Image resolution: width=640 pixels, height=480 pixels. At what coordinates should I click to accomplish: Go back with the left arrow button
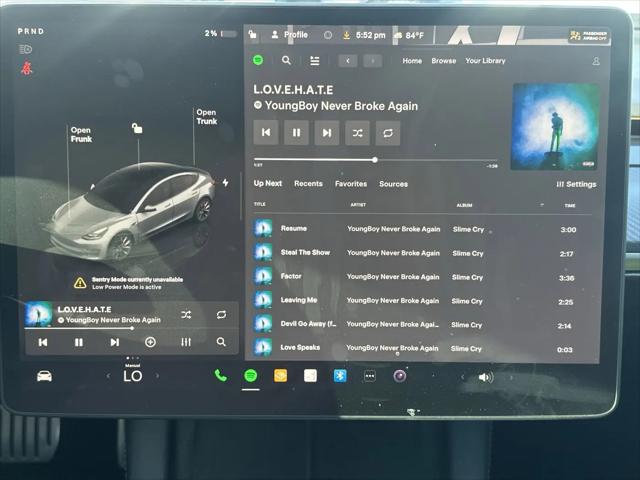pos(348,61)
